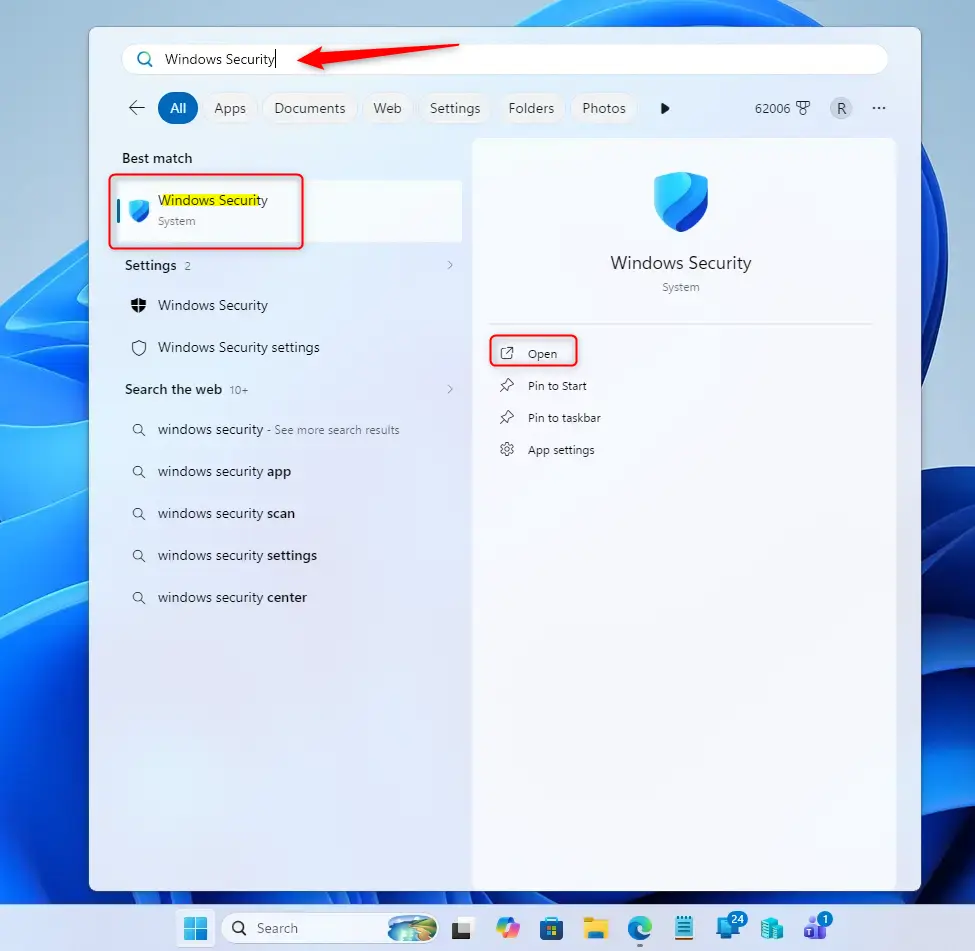Switch to the Documents filter tab
The width and height of the screenshot is (975, 951).
pos(310,108)
